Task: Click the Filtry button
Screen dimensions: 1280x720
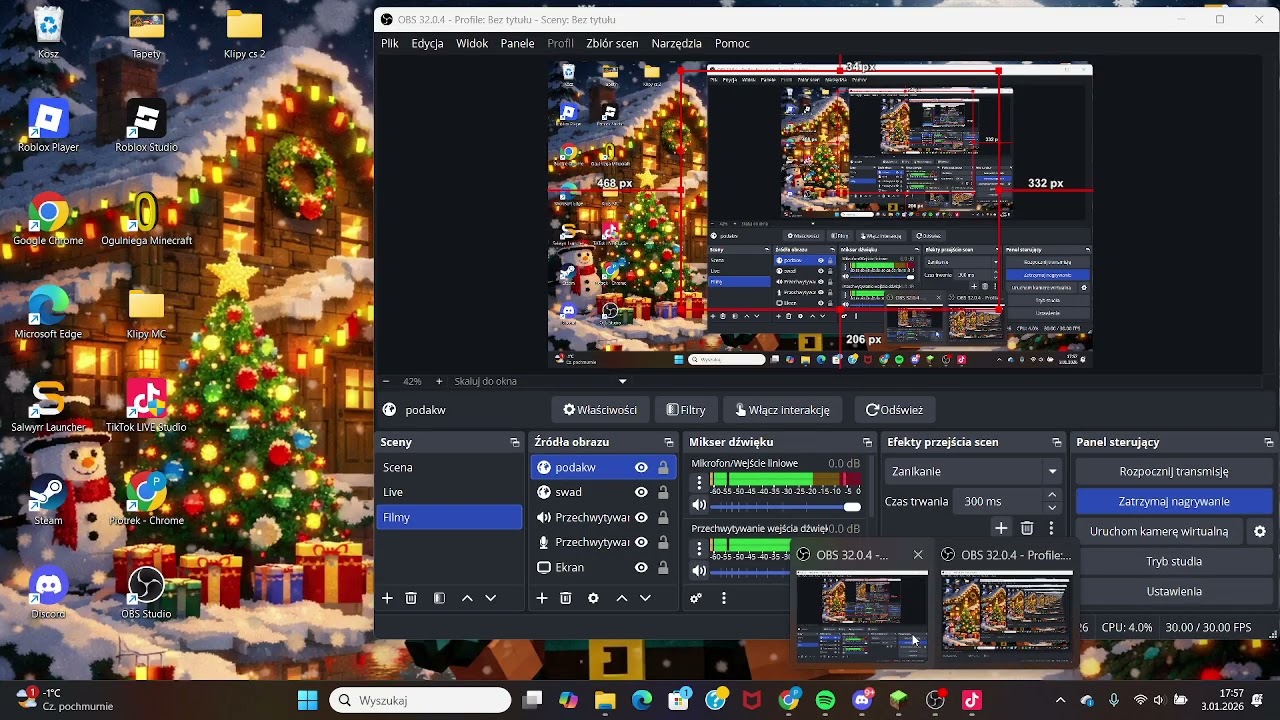Action: pos(686,410)
